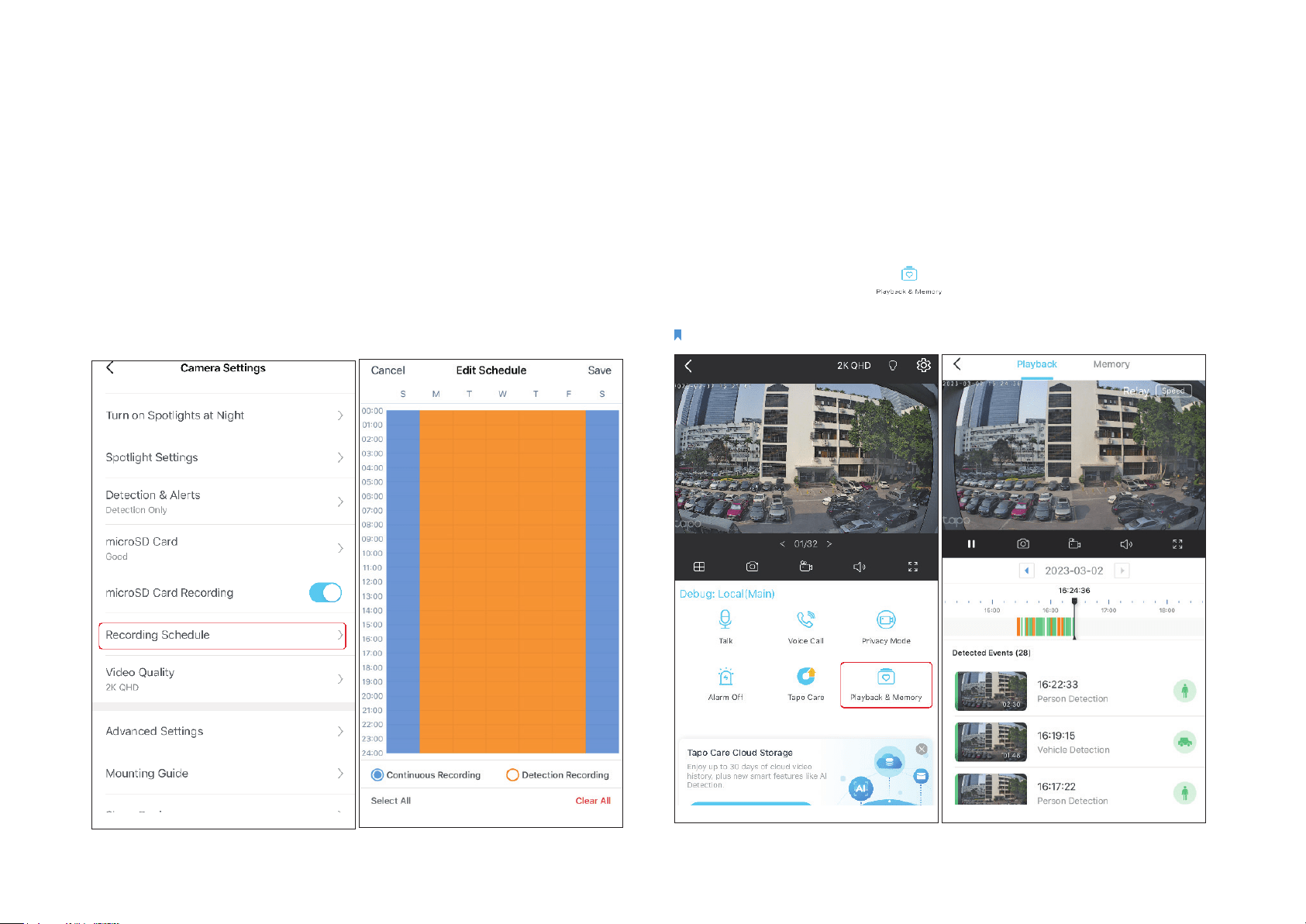1306x924 pixels.
Task: Save the edited schedule
Action: point(599,371)
